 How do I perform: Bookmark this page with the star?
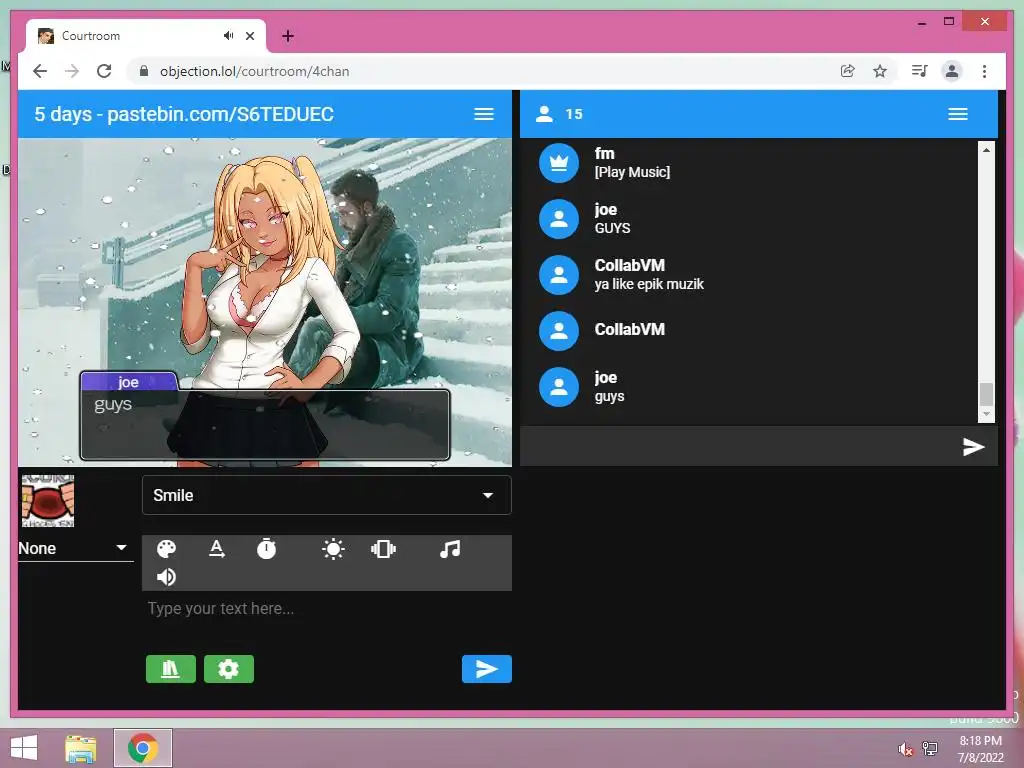click(880, 71)
